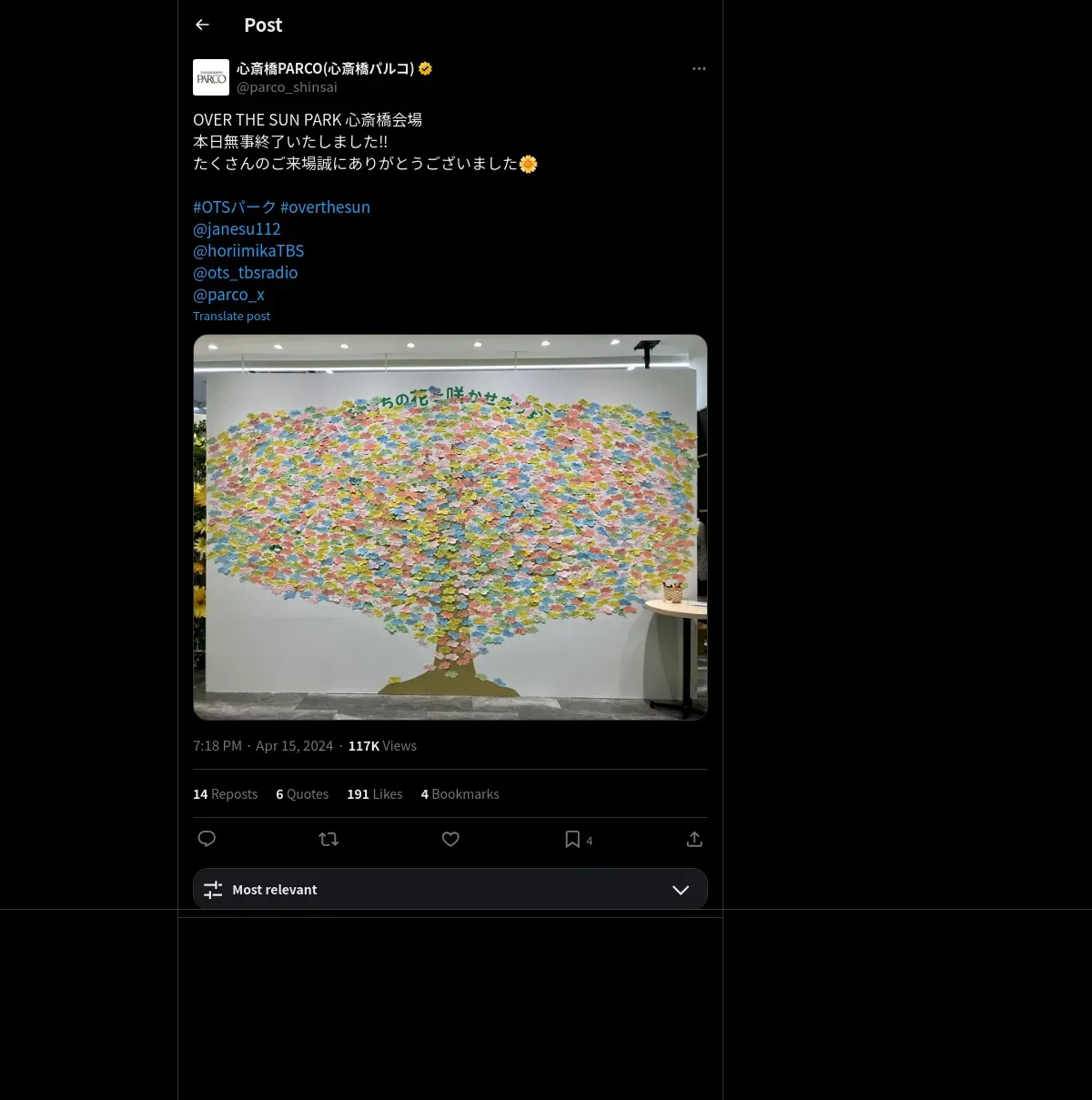Bookmark the post with the bookmark icon
The image size is (1092, 1100).
pos(572,839)
